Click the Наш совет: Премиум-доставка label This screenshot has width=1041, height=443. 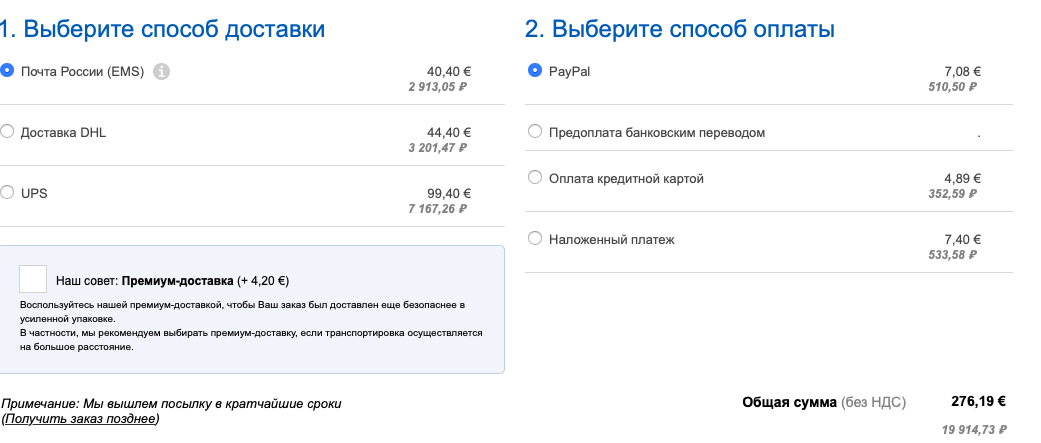(x=173, y=281)
